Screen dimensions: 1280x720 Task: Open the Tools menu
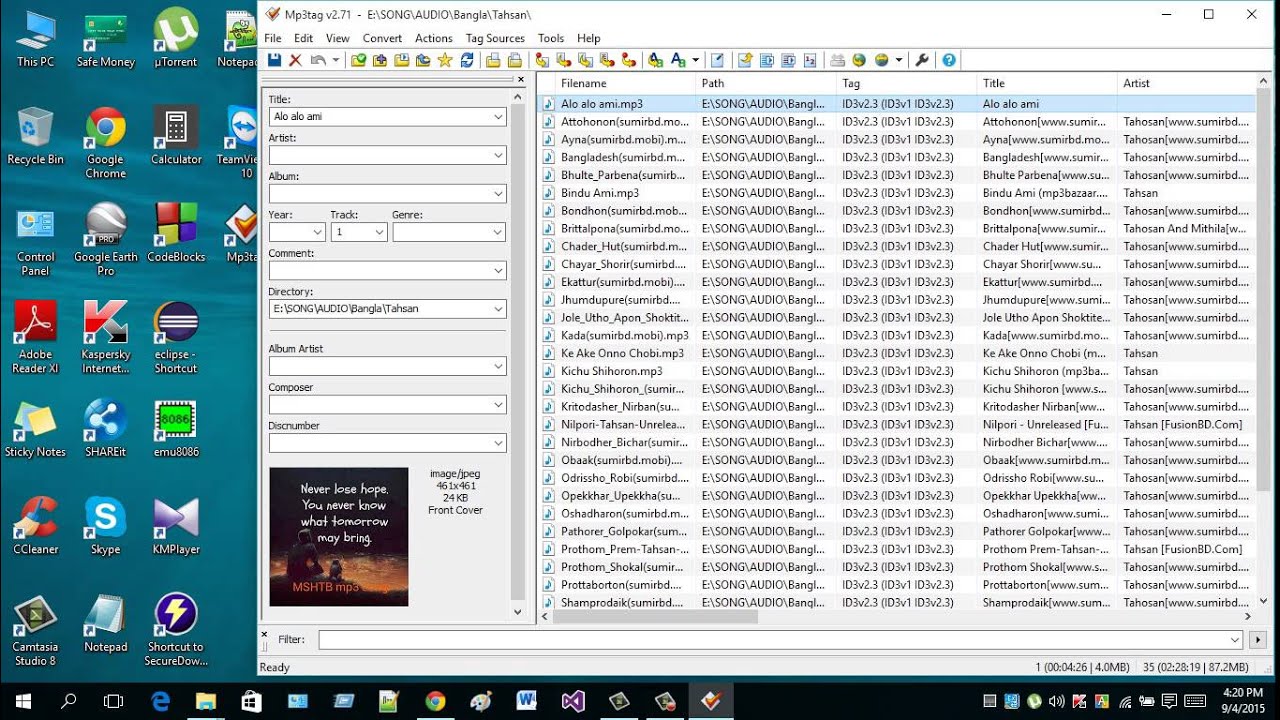(551, 38)
